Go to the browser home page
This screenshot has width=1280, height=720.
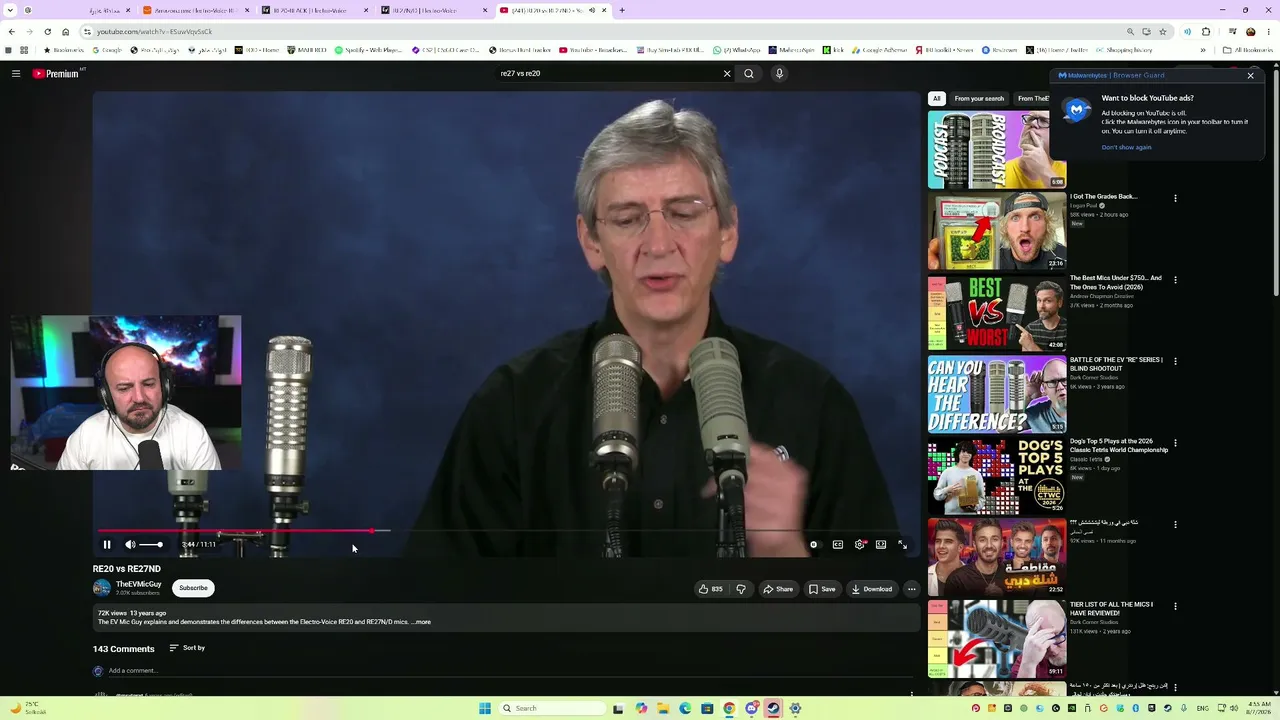pos(66,31)
